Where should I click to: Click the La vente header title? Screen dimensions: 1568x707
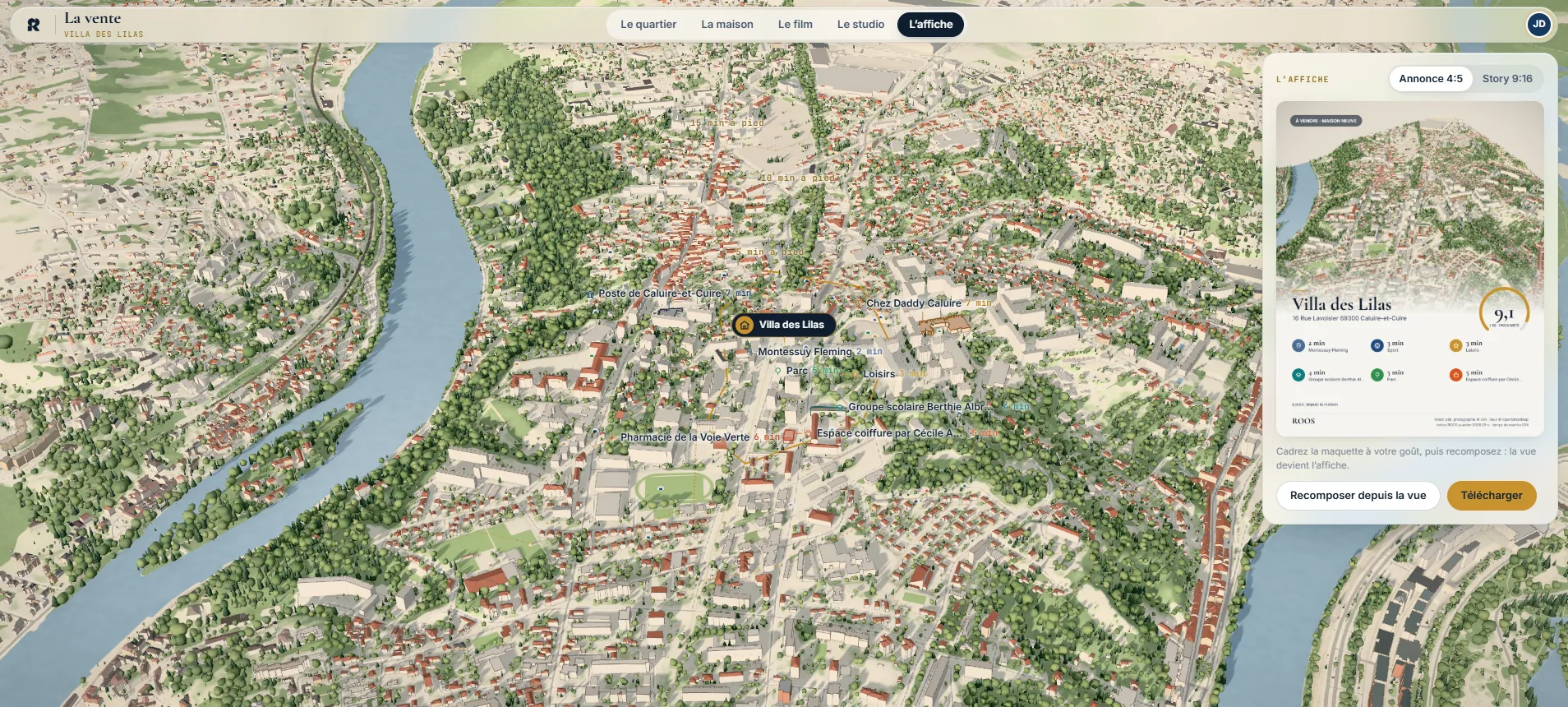tap(93, 18)
